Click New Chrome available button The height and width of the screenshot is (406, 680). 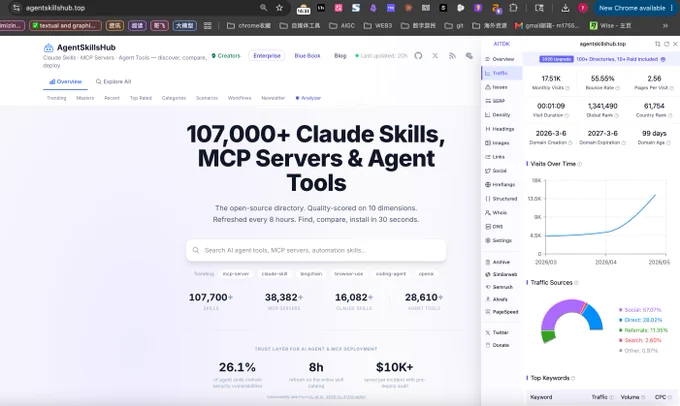(635, 8)
